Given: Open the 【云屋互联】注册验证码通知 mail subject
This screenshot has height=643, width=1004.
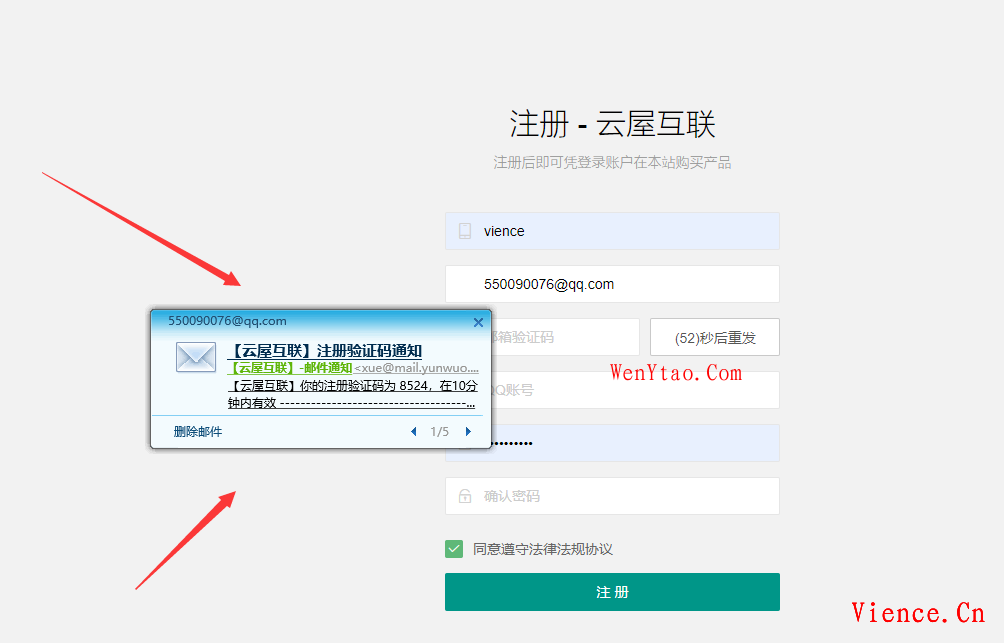Looking at the screenshot, I should [x=325, y=351].
